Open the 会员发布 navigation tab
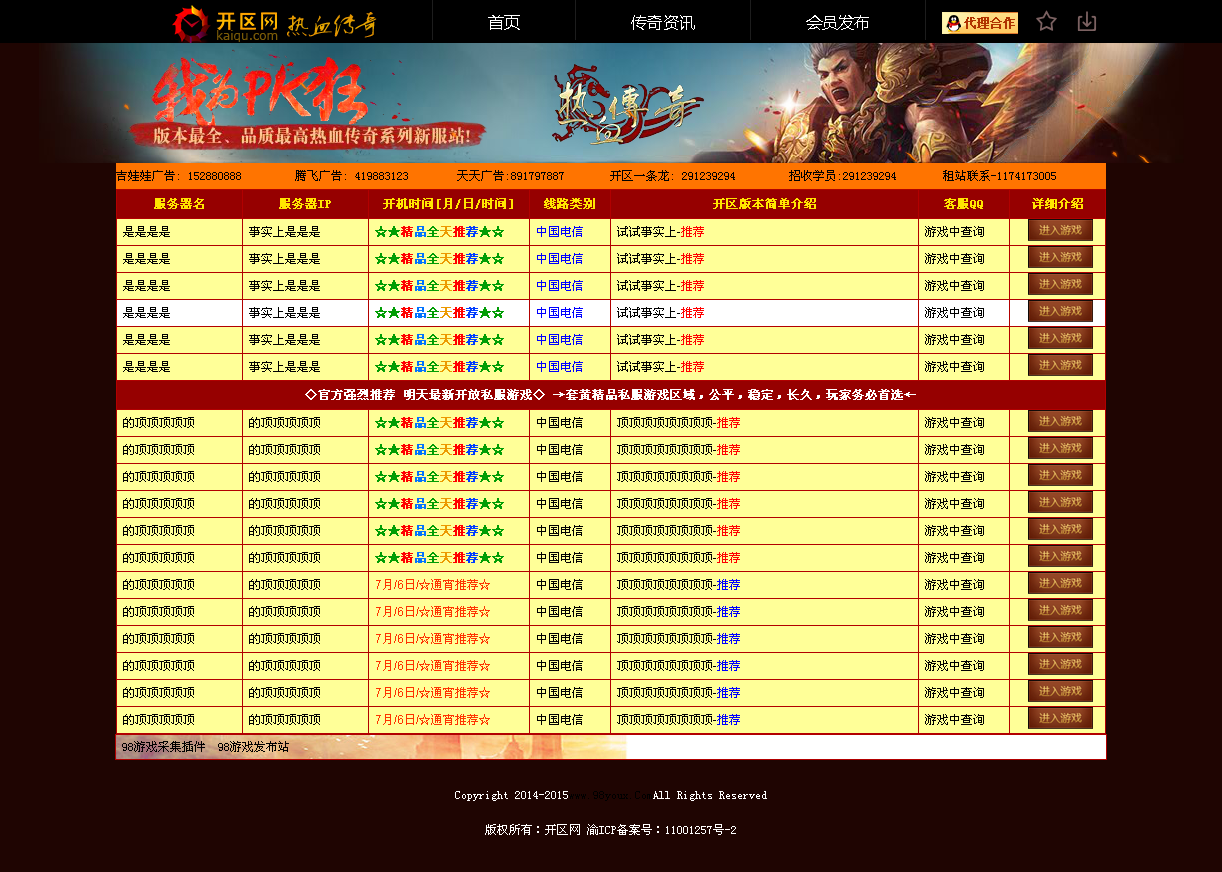This screenshot has width=1222, height=872. (838, 22)
